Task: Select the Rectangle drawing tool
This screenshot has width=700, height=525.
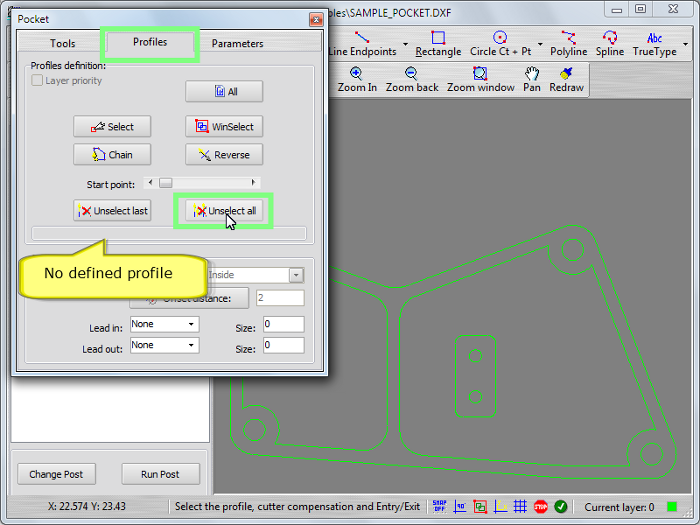Action: click(x=438, y=44)
